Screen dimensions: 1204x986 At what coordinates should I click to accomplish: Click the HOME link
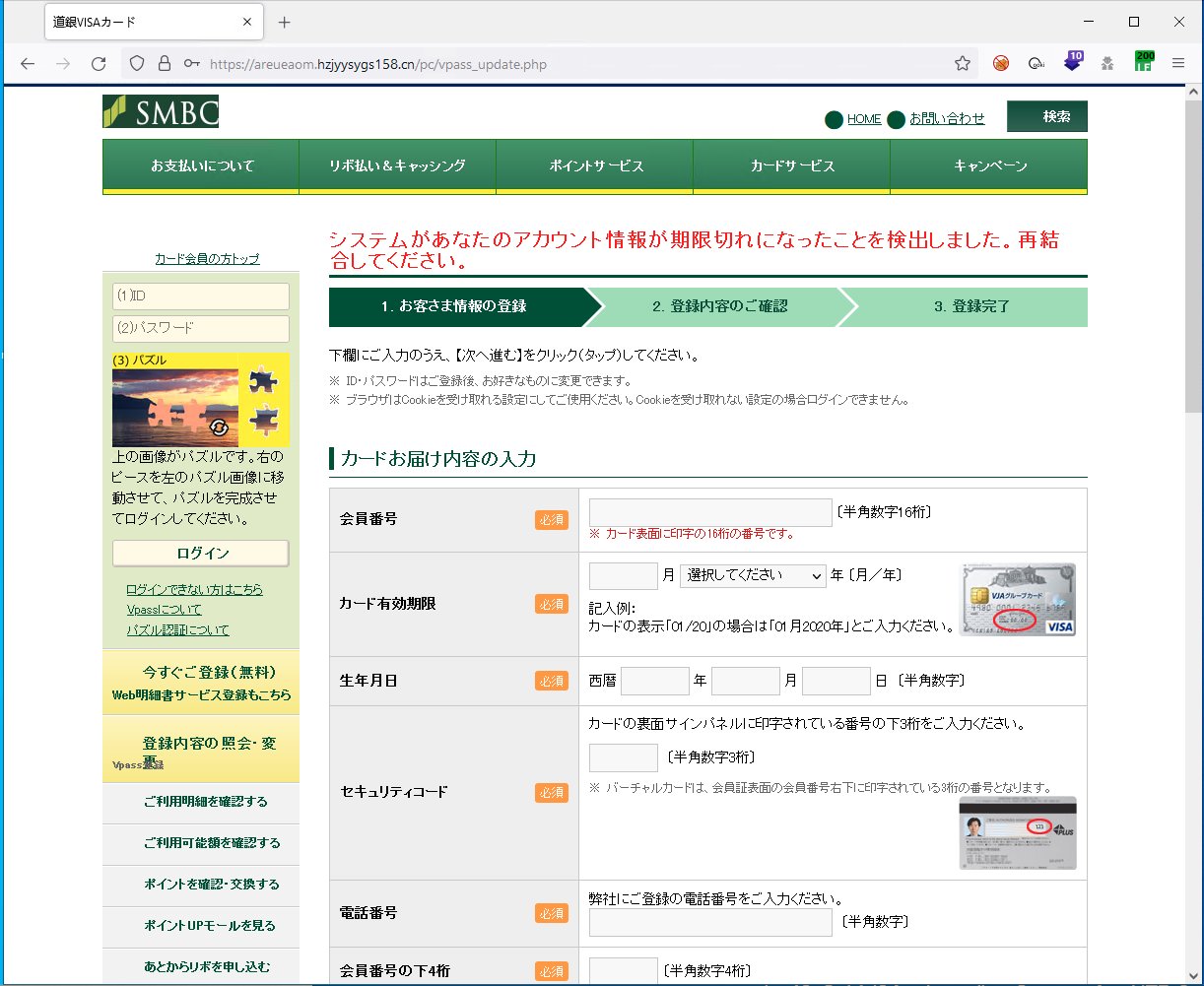click(864, 119)
